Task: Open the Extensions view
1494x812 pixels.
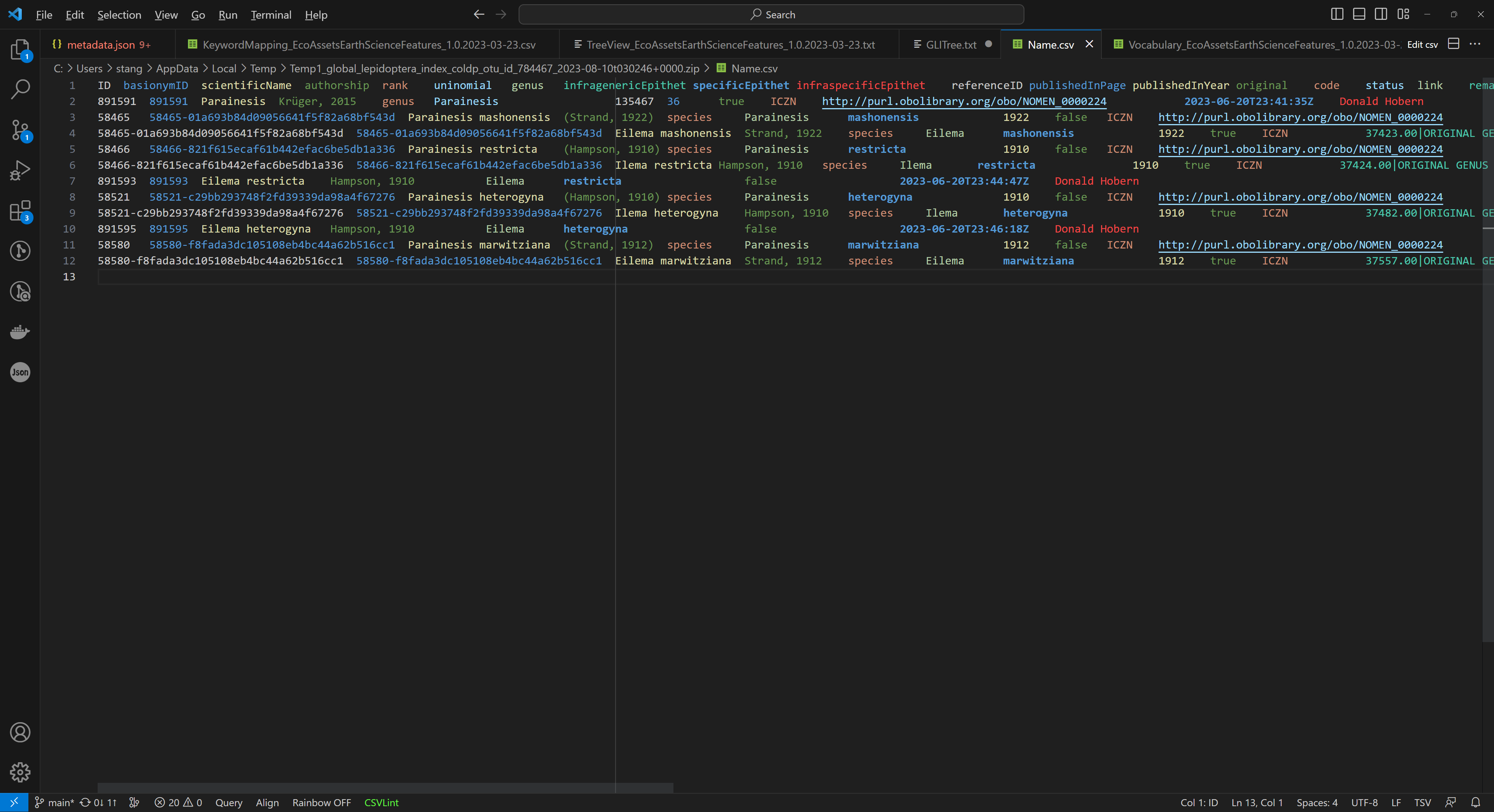Action: (x=20, y=211)
